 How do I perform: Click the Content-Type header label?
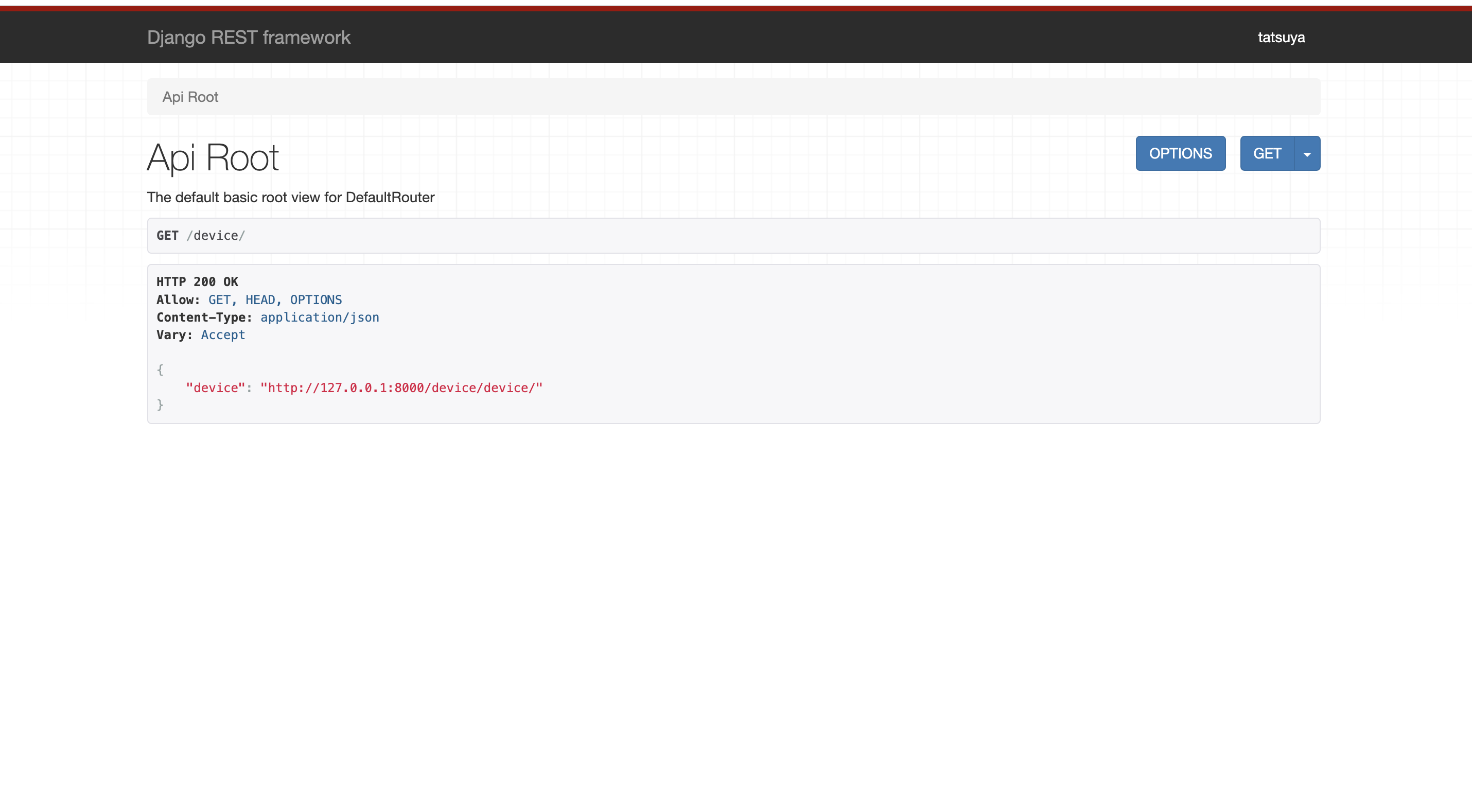[204, 317]
